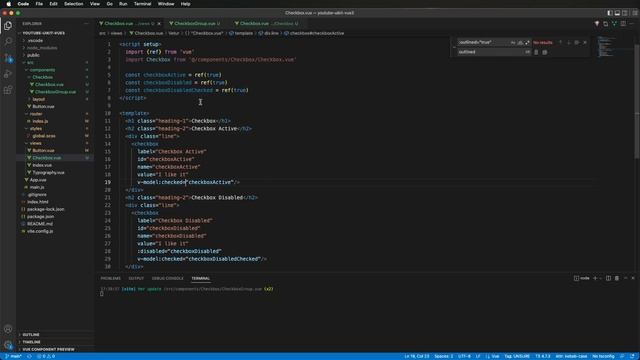640x360 pixels.
Task: Collapse the replace row toggle
Action: [454, 47]
